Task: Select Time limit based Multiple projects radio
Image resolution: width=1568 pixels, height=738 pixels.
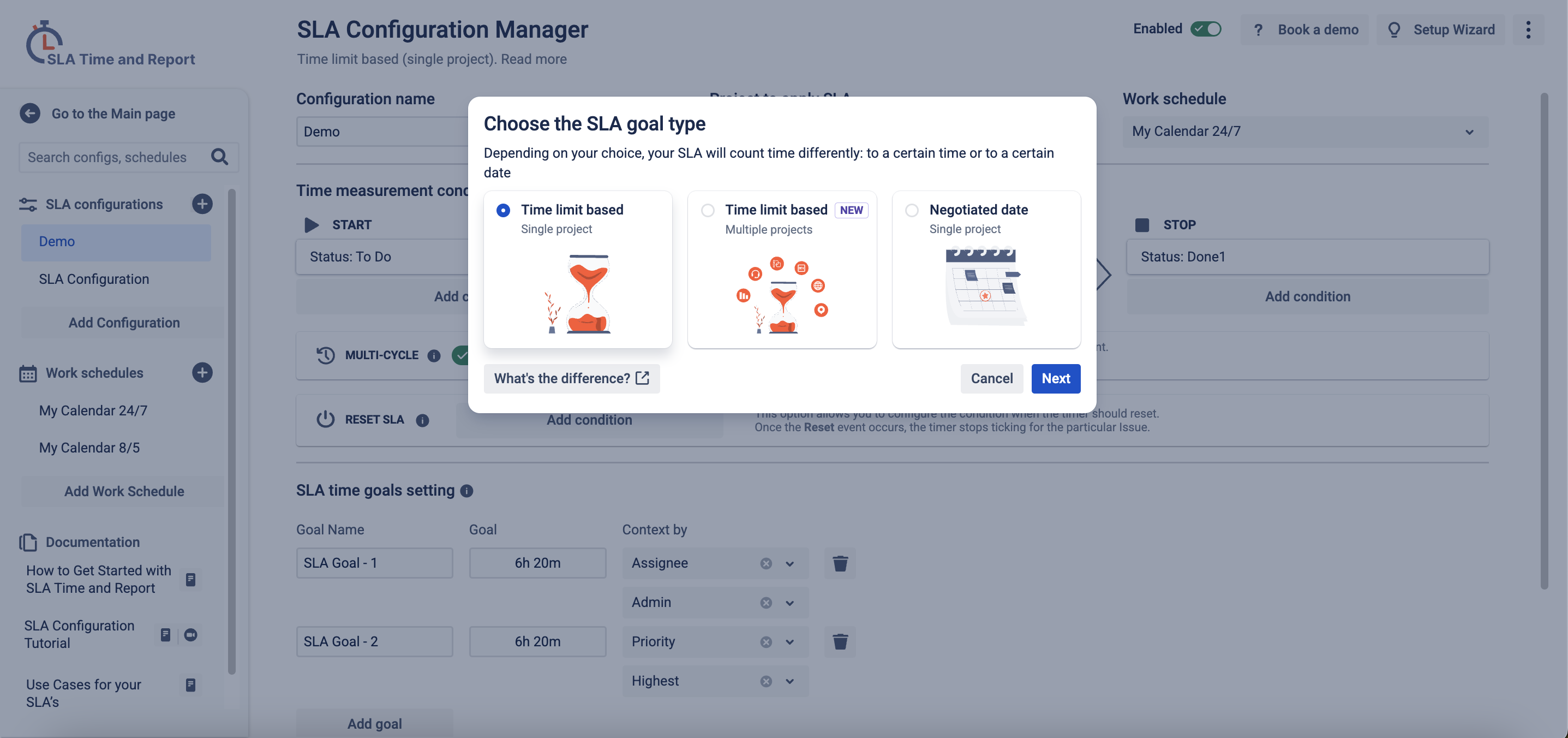Action: tap(707, 210)
